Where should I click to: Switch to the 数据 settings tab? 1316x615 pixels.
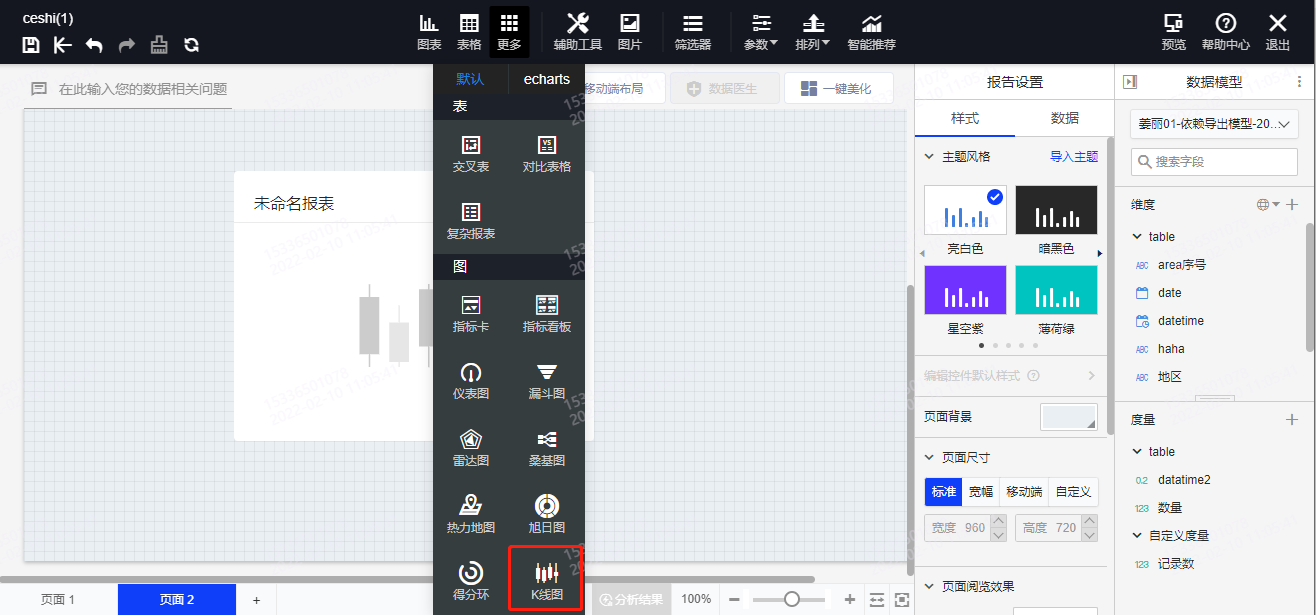pos(1064,118)
